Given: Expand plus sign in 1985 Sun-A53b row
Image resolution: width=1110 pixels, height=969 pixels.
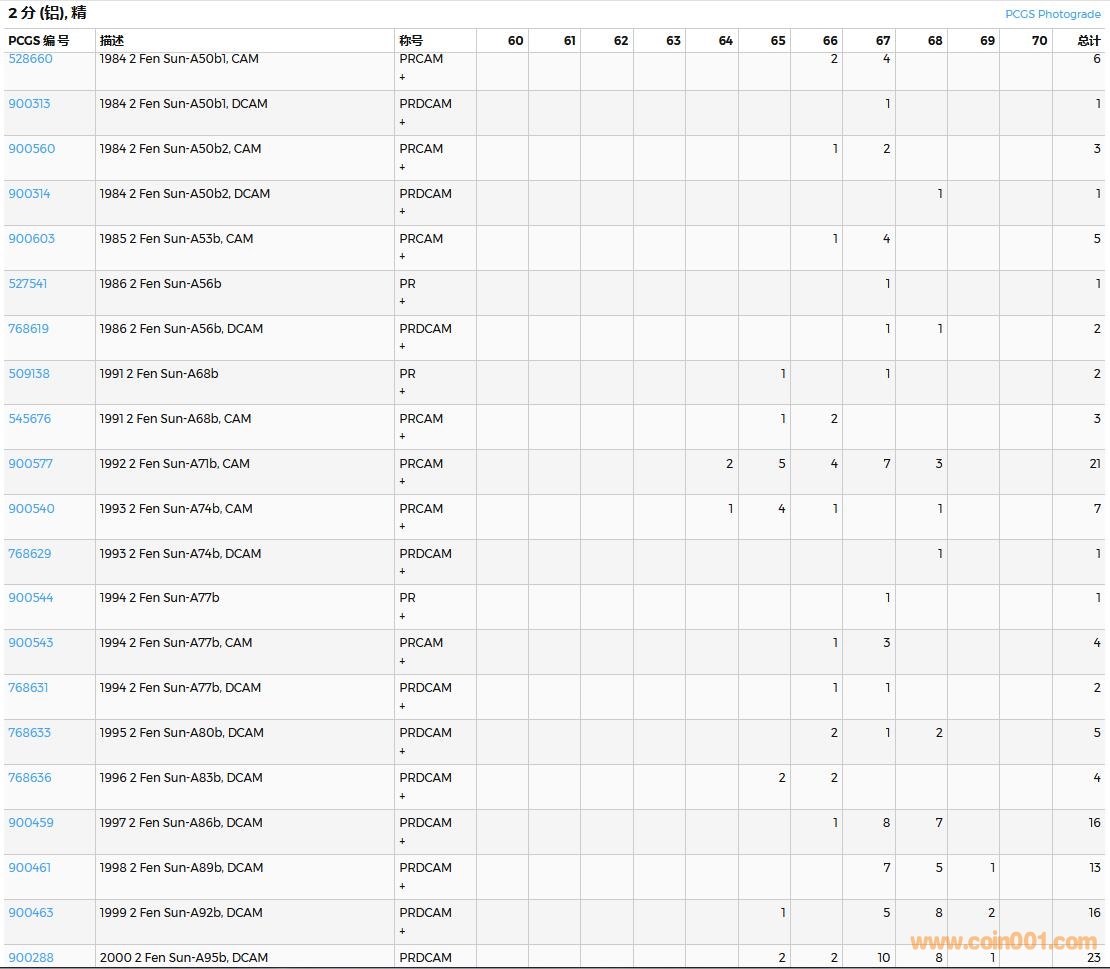Looking at the screenshot, I should pos(403,257).
